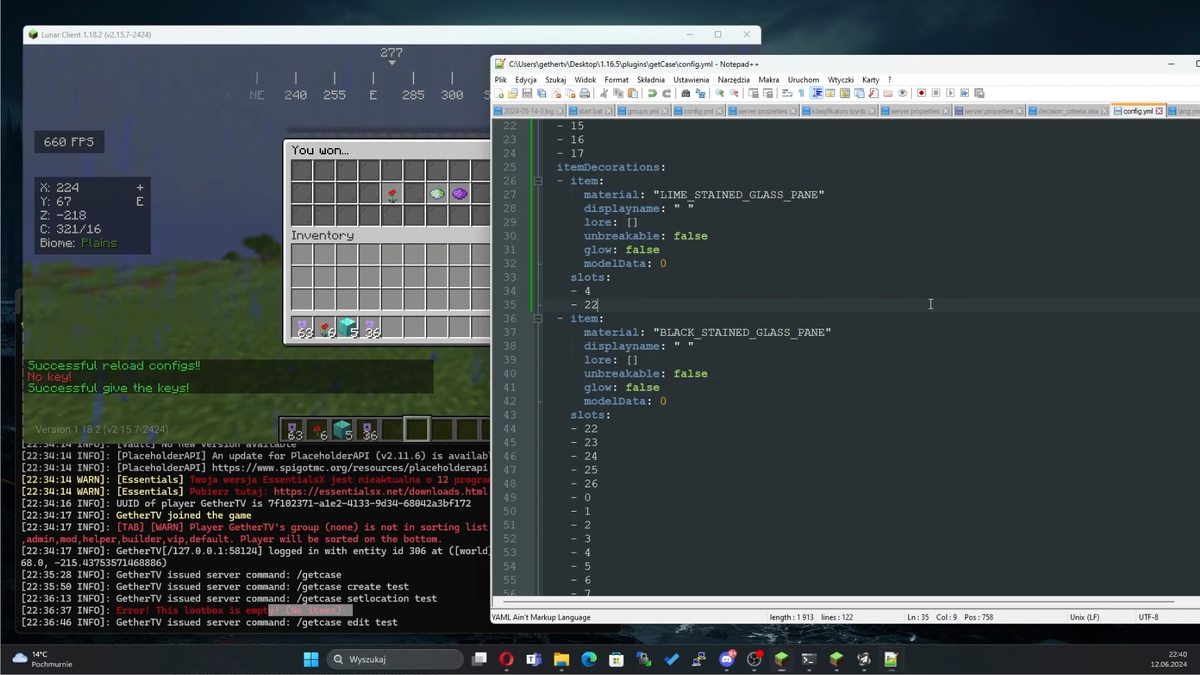
Task: Click "BLACK_STAINED_GLASS_PANE" material value
Action: pos(742,332)
